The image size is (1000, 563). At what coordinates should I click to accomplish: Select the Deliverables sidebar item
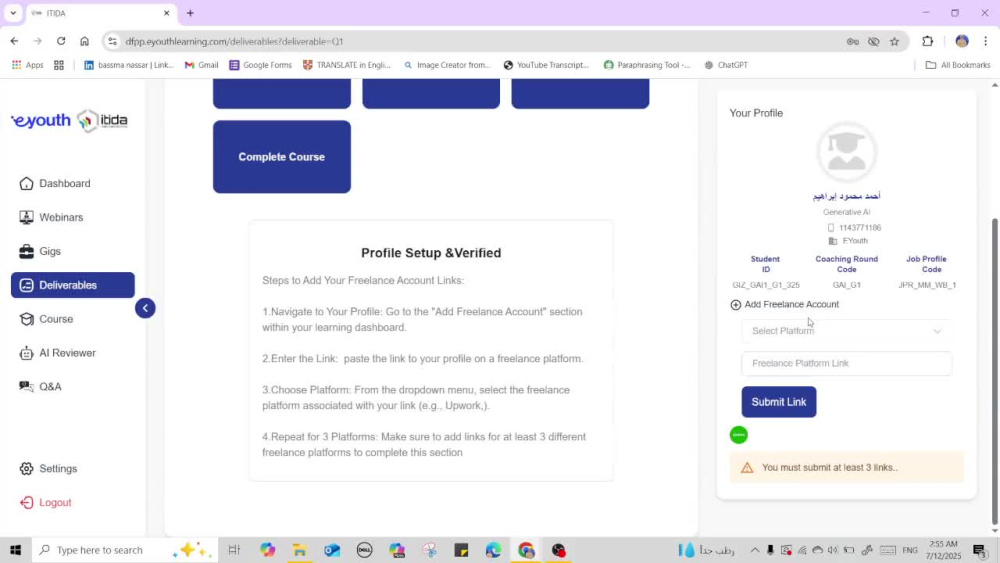73,285
